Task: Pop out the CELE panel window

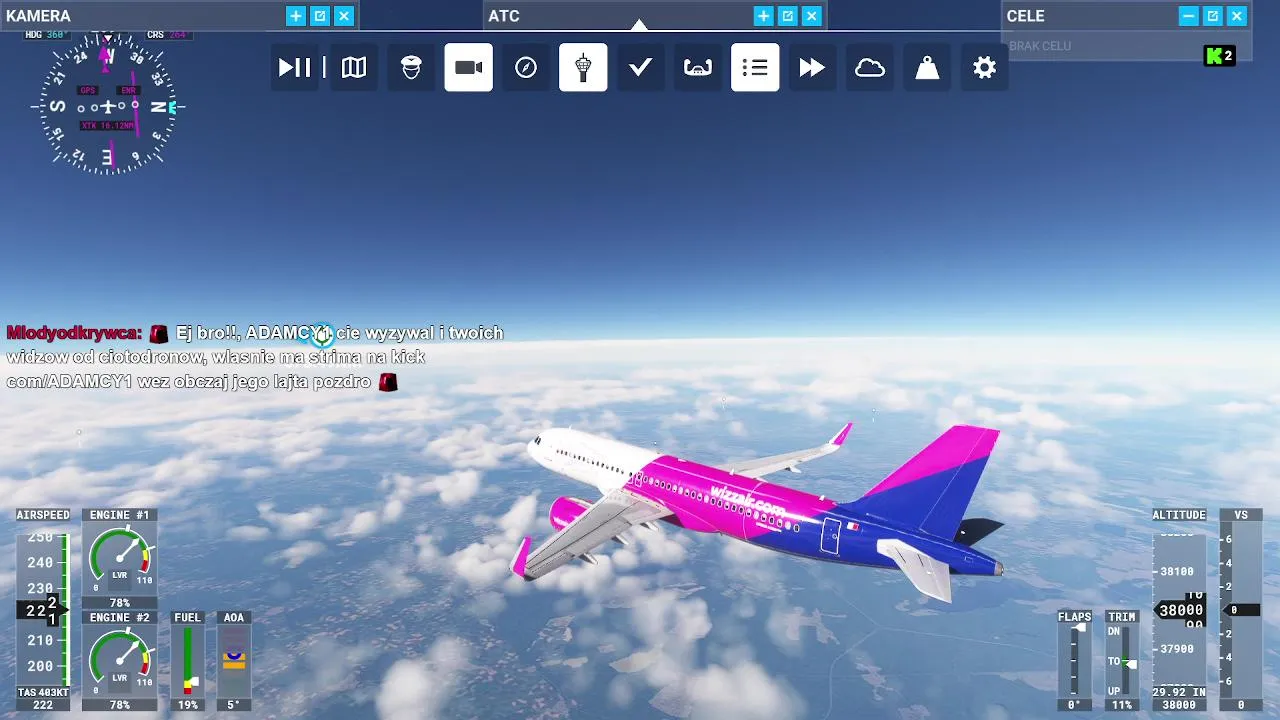Action: tap(1213, 16)
